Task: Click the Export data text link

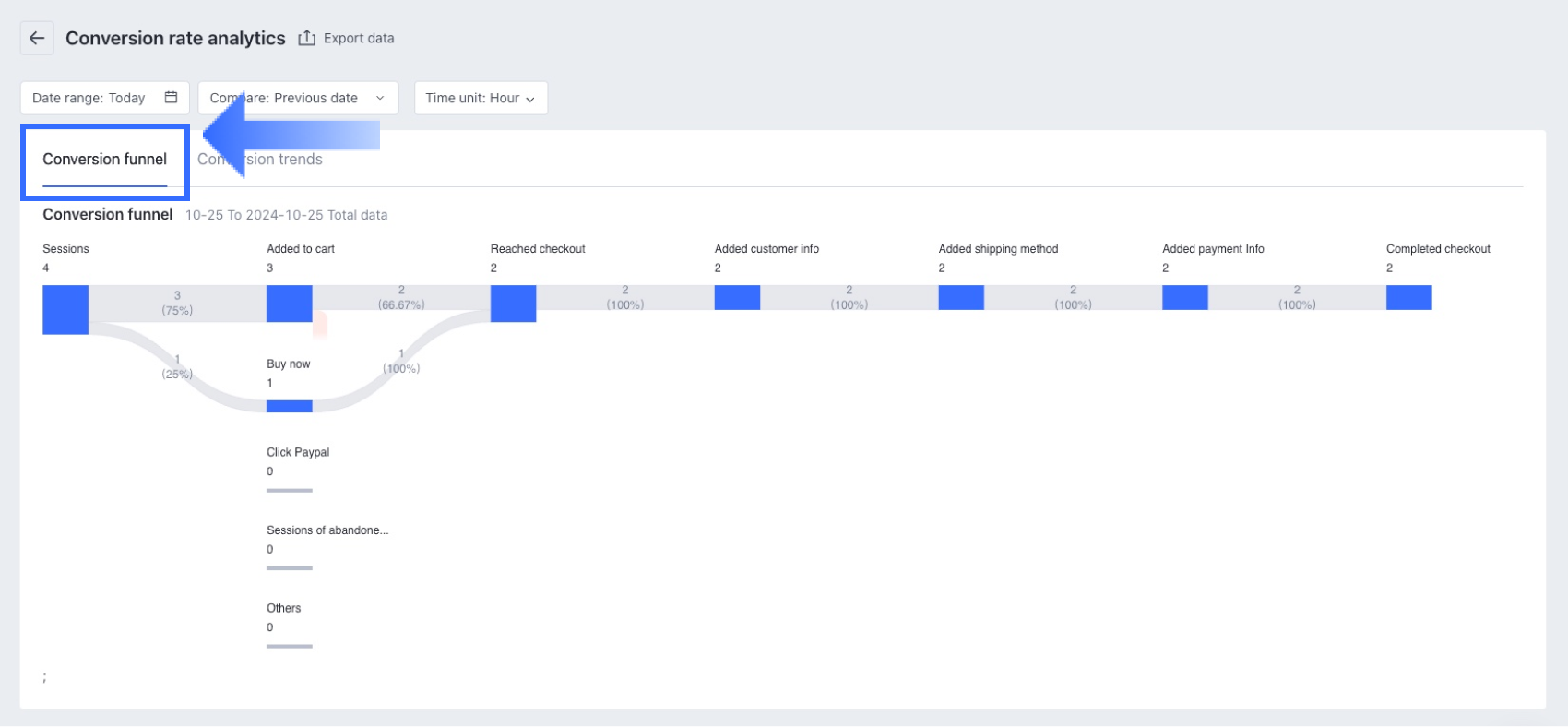Action: pos(359,38)
